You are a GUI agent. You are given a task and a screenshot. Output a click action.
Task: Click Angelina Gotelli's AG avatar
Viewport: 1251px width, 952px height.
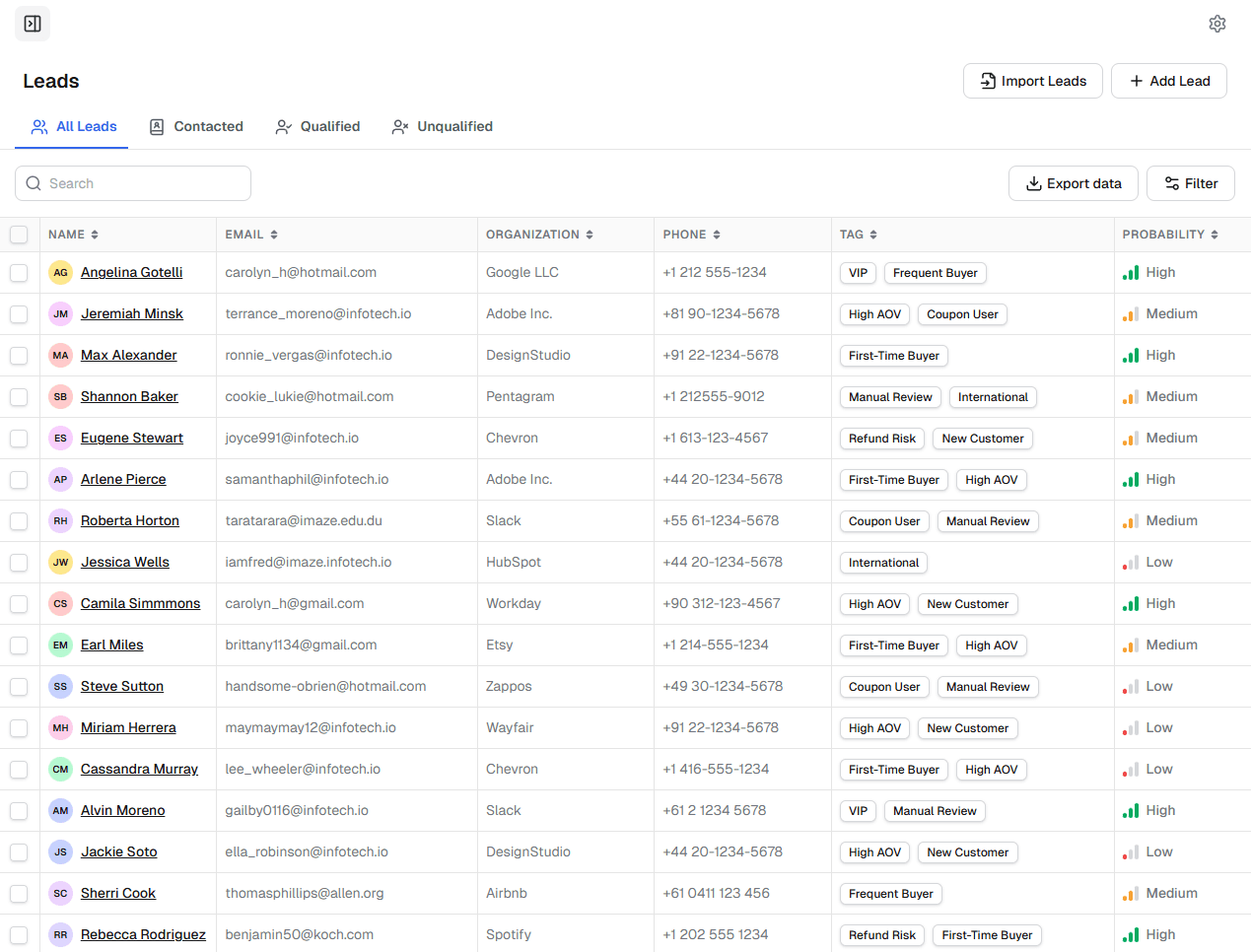(60, 273)
